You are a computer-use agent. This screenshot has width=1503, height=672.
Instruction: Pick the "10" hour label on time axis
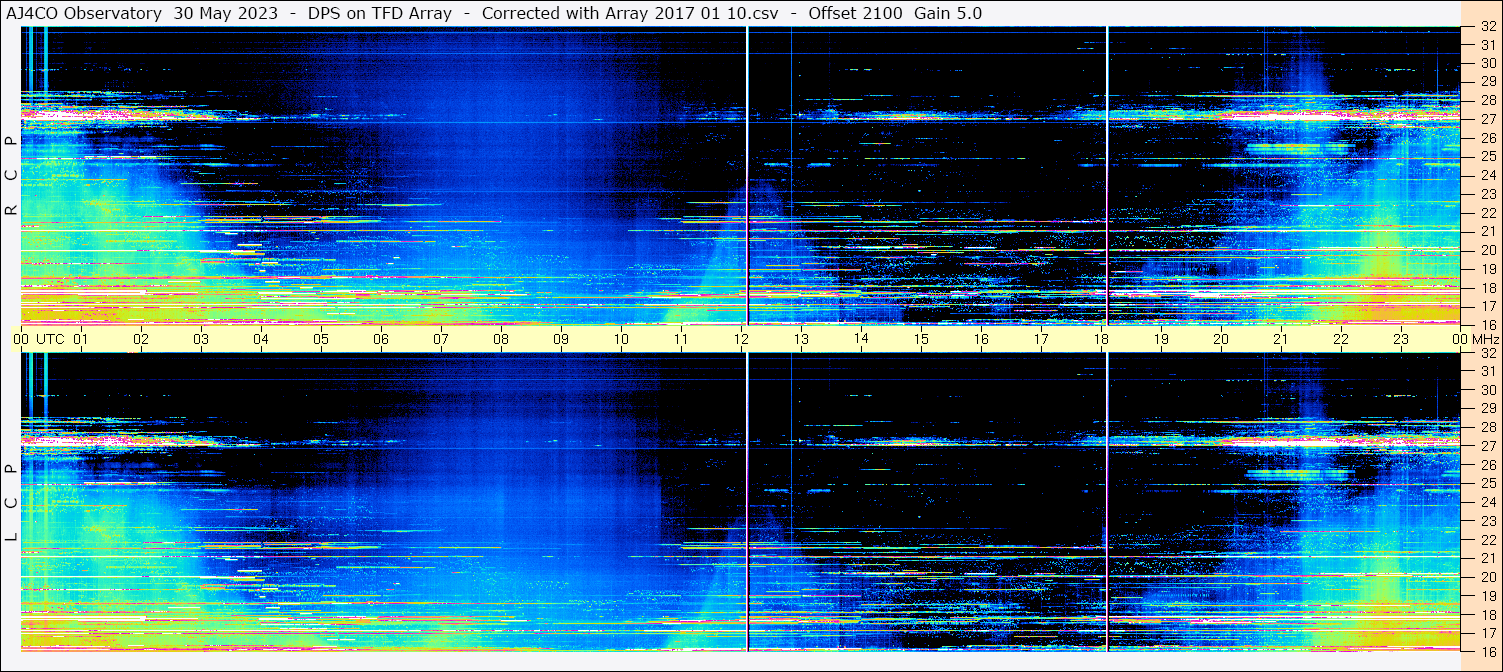[621, 339]
